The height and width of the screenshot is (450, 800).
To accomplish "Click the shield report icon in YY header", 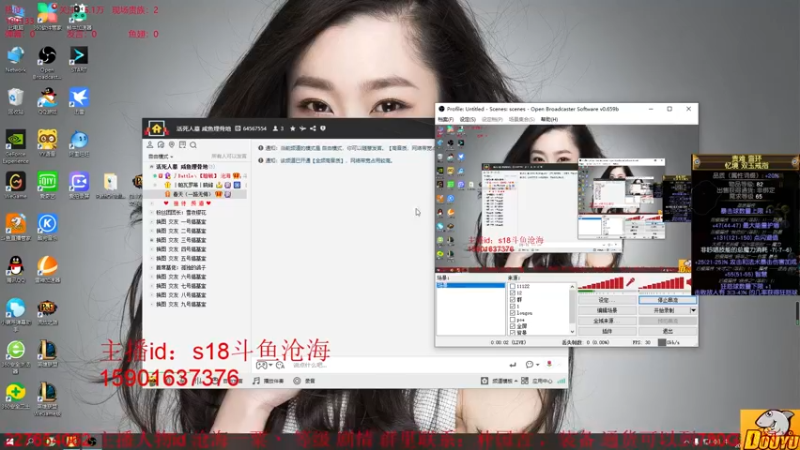I will point(323,129).
